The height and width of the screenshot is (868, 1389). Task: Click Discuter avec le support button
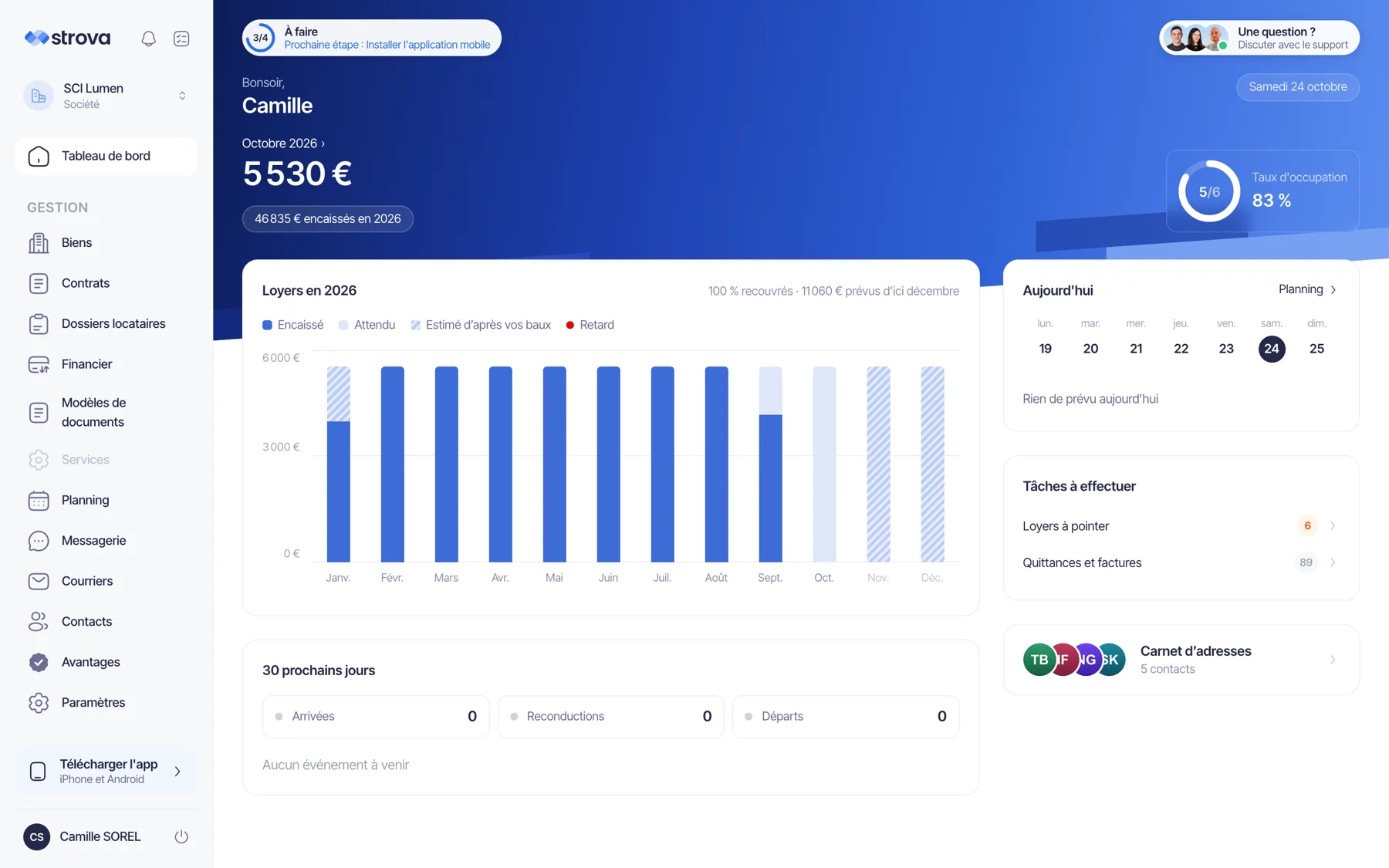tap(1259, 38)
